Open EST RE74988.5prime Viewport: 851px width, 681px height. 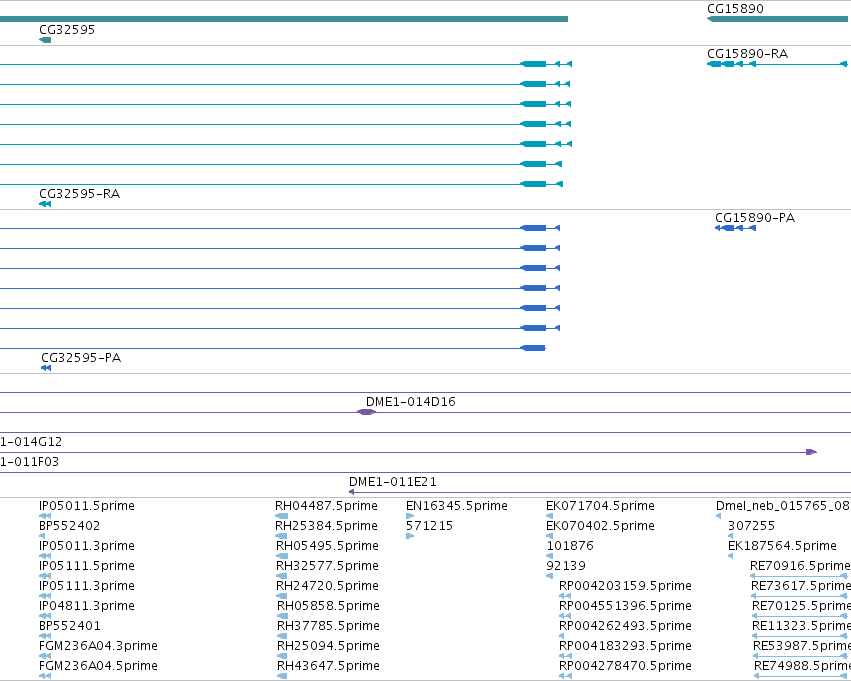[803, 666]
